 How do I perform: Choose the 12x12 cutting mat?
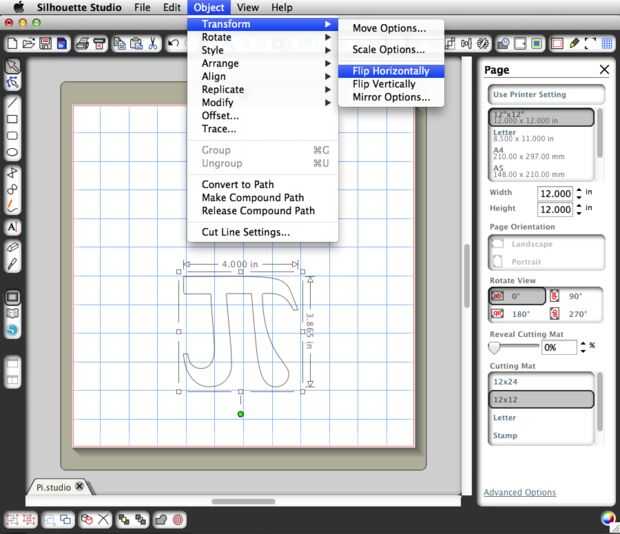542,399
